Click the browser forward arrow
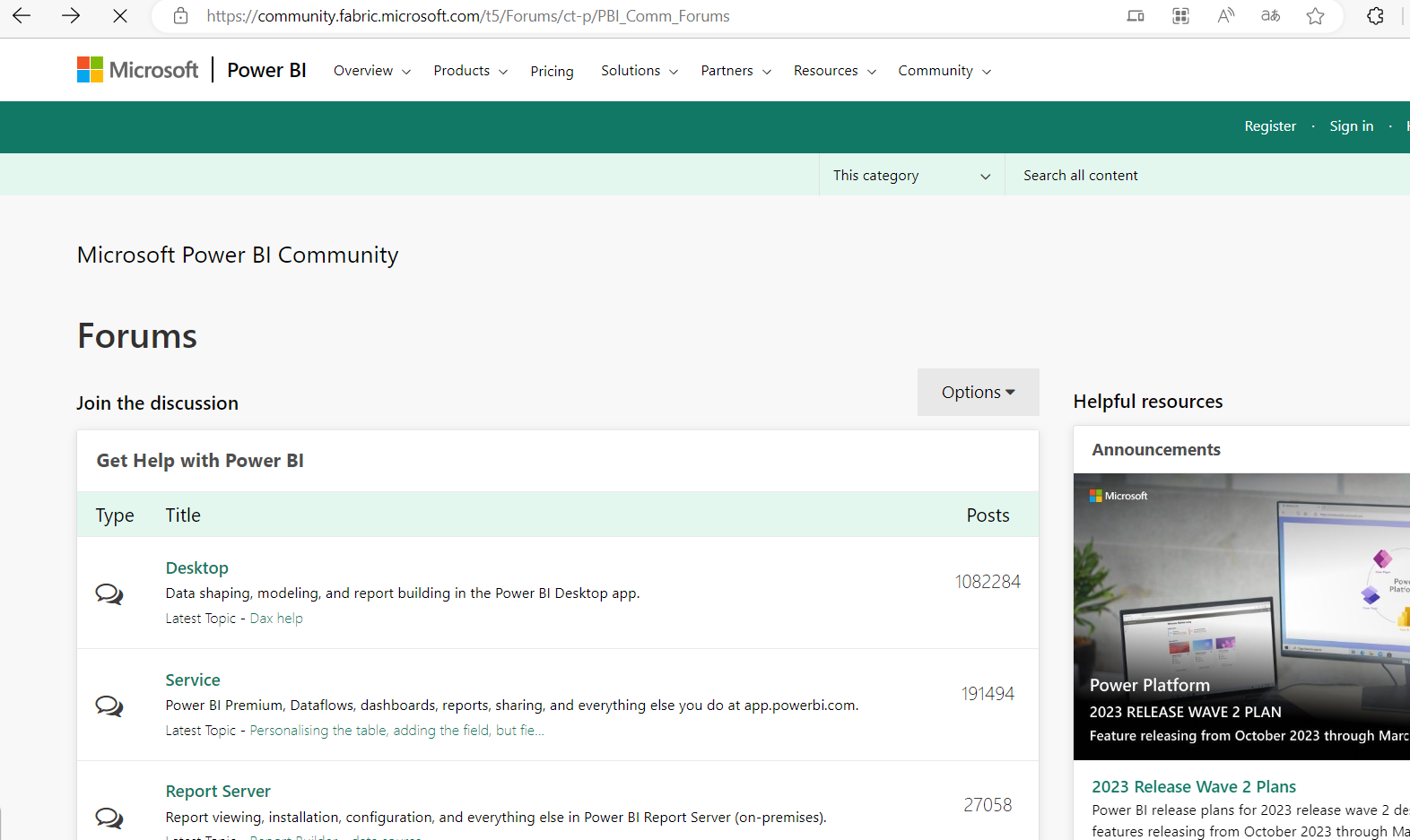 pos(71,16)
